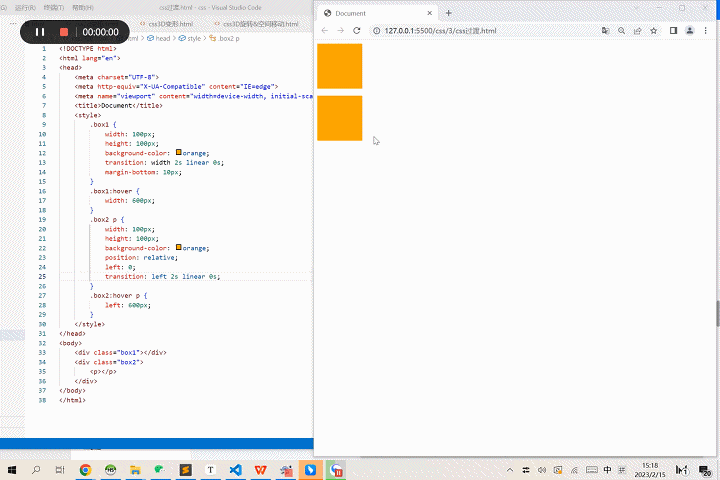Close the Document browser tab
Image resolution: width=720 pixels, height=480 pixels.
coord(430,13)
